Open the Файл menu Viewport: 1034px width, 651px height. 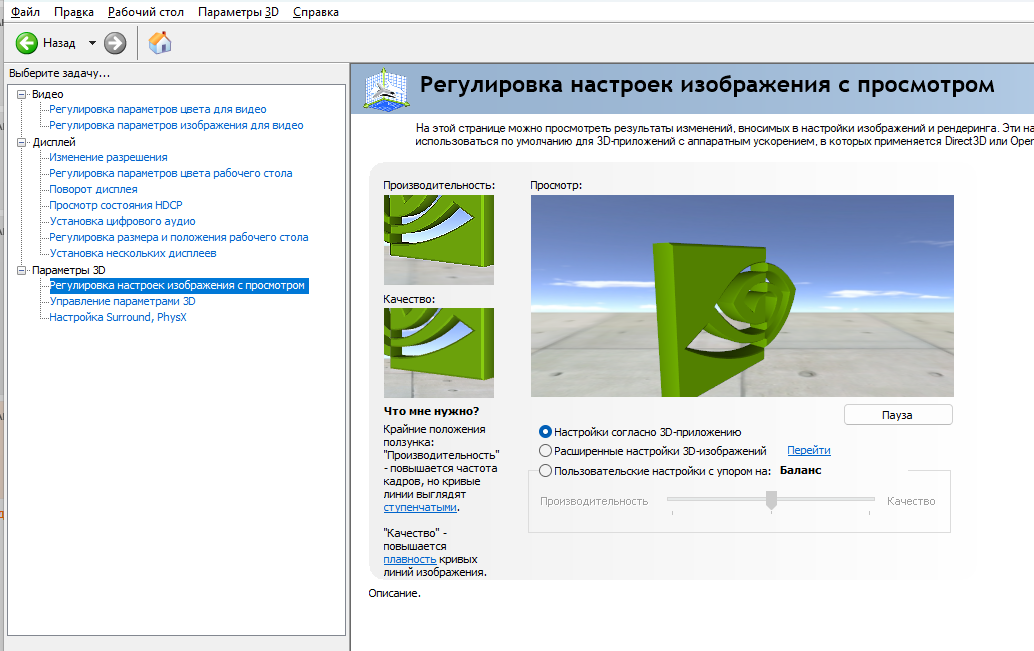coord(25,12)
